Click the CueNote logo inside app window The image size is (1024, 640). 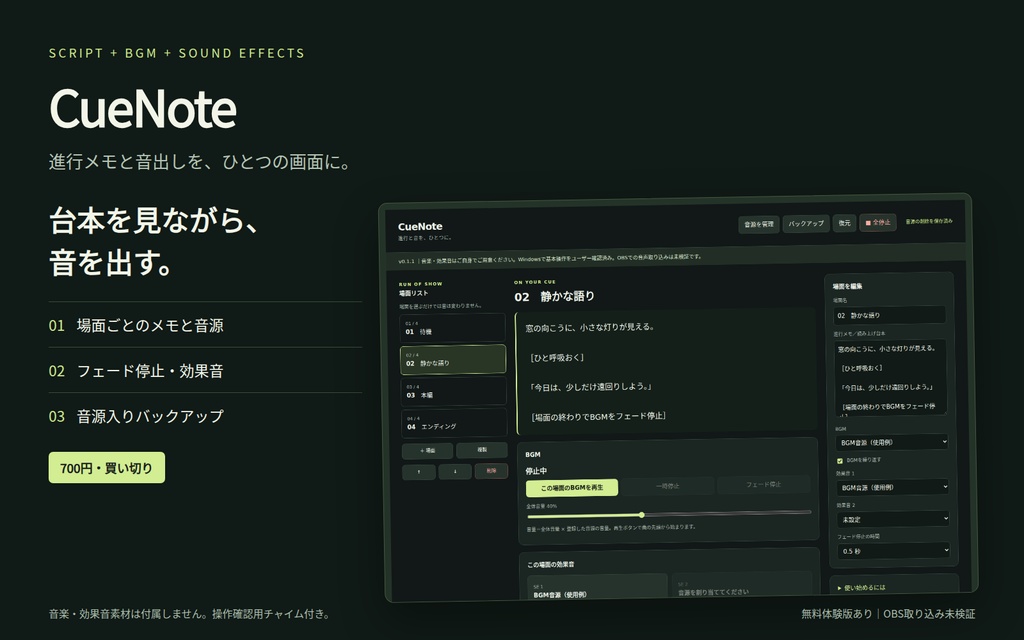pos(420,227)
